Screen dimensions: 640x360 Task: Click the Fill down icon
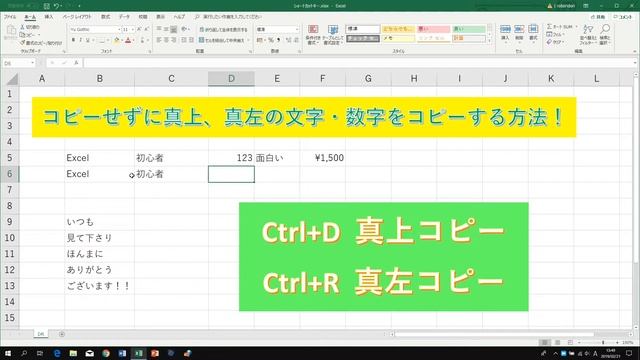point(549,34)
